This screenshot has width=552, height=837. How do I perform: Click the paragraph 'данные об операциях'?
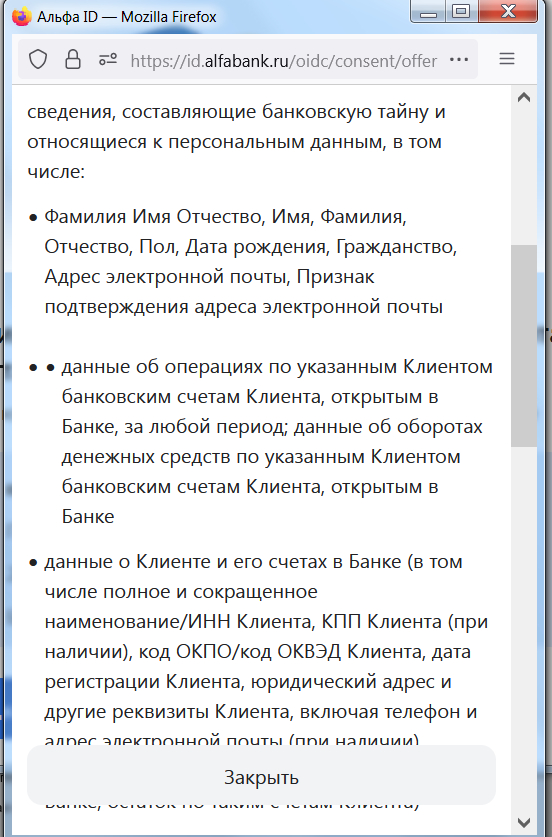click(x=277, y=441)
